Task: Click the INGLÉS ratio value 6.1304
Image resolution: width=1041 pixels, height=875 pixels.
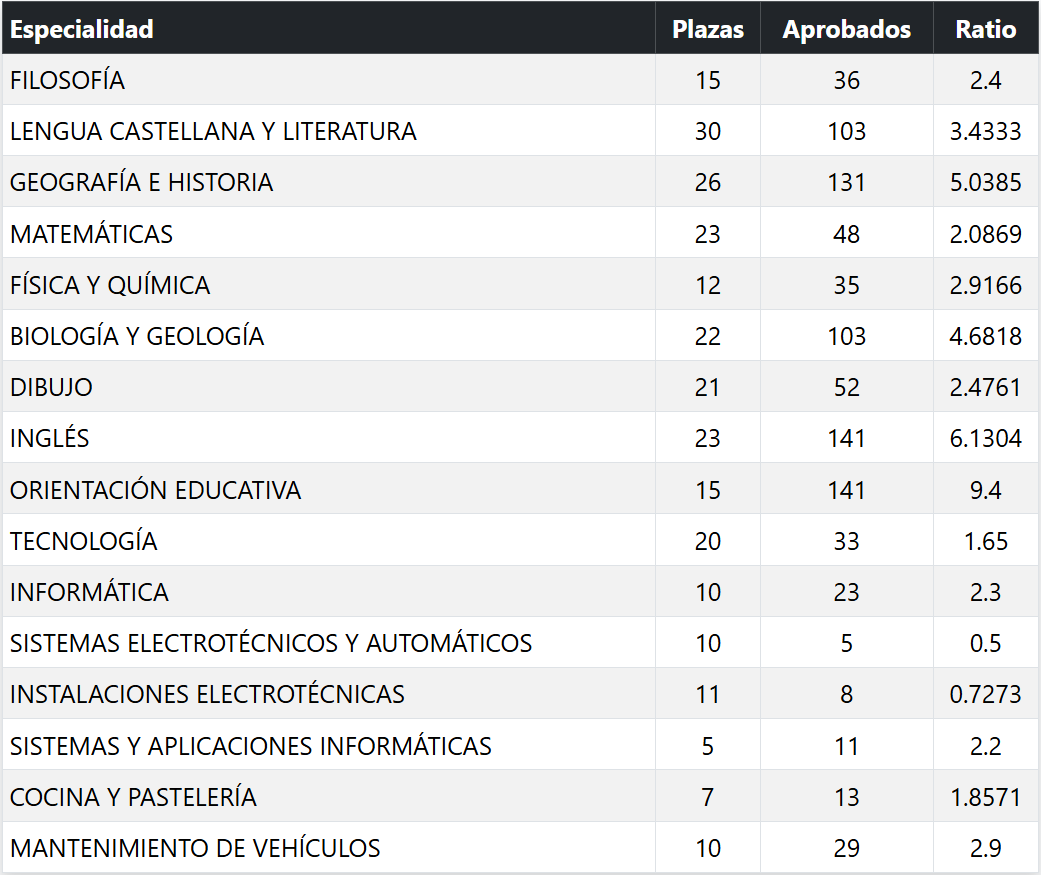Action: click(x=985, y=438)
